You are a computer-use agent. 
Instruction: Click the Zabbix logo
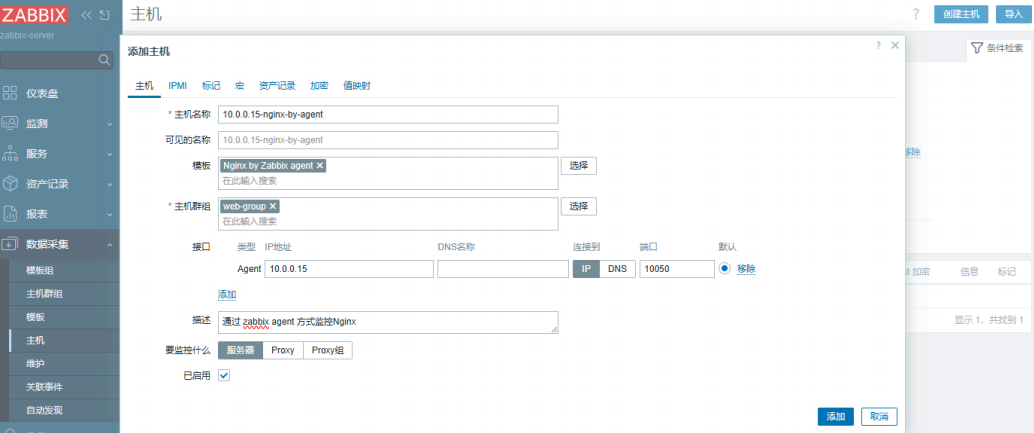tap(34, 14)
